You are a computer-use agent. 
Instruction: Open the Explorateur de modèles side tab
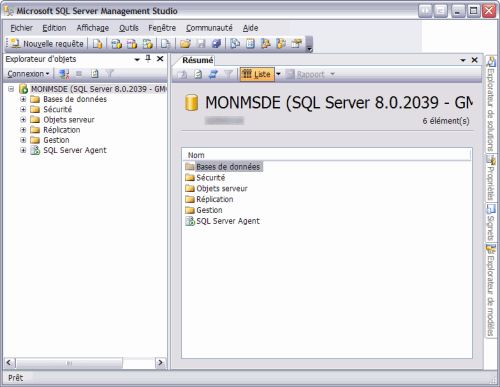pos(490,291)
